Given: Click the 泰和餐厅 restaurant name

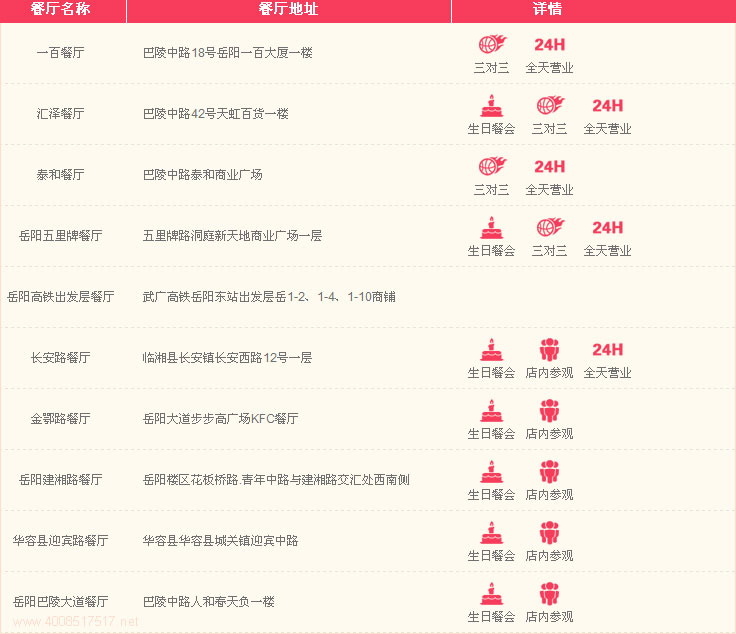Looking at the screenshot, I should (60, 175).
